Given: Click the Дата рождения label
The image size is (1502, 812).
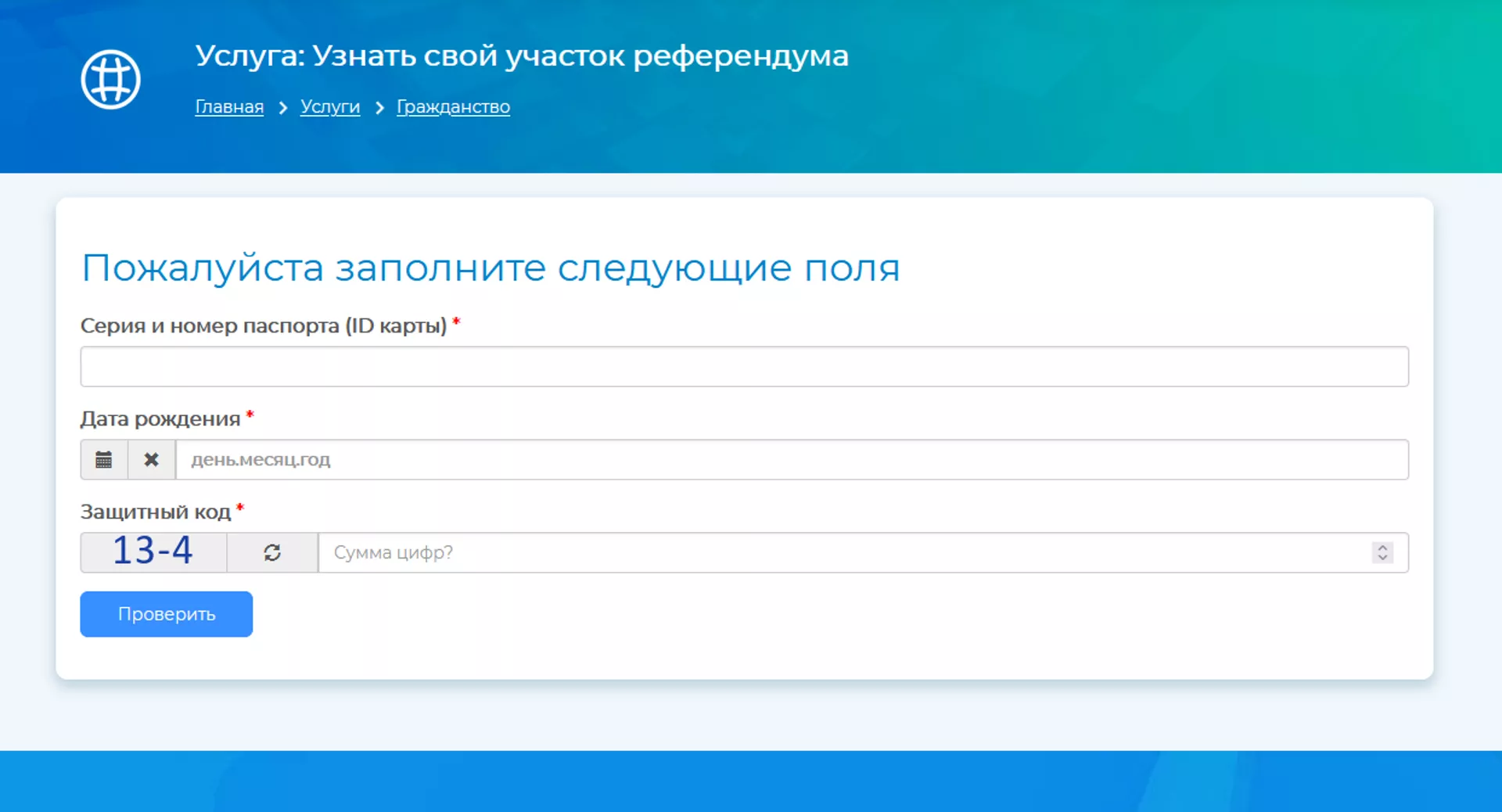Looking at the screenshot, I should coord(160,419).
